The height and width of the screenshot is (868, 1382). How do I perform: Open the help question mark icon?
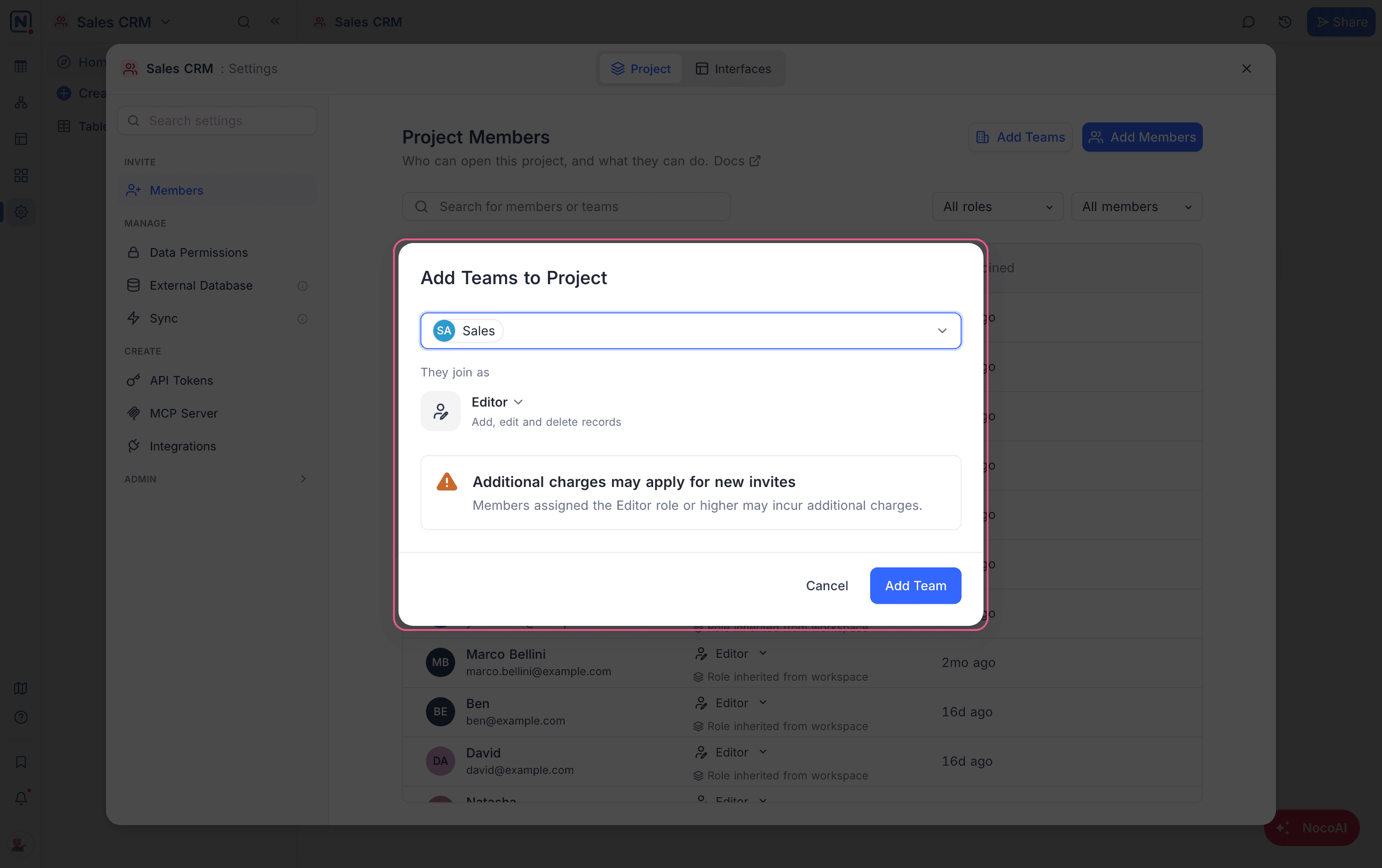pyautogui.click(x=21, y=717)
